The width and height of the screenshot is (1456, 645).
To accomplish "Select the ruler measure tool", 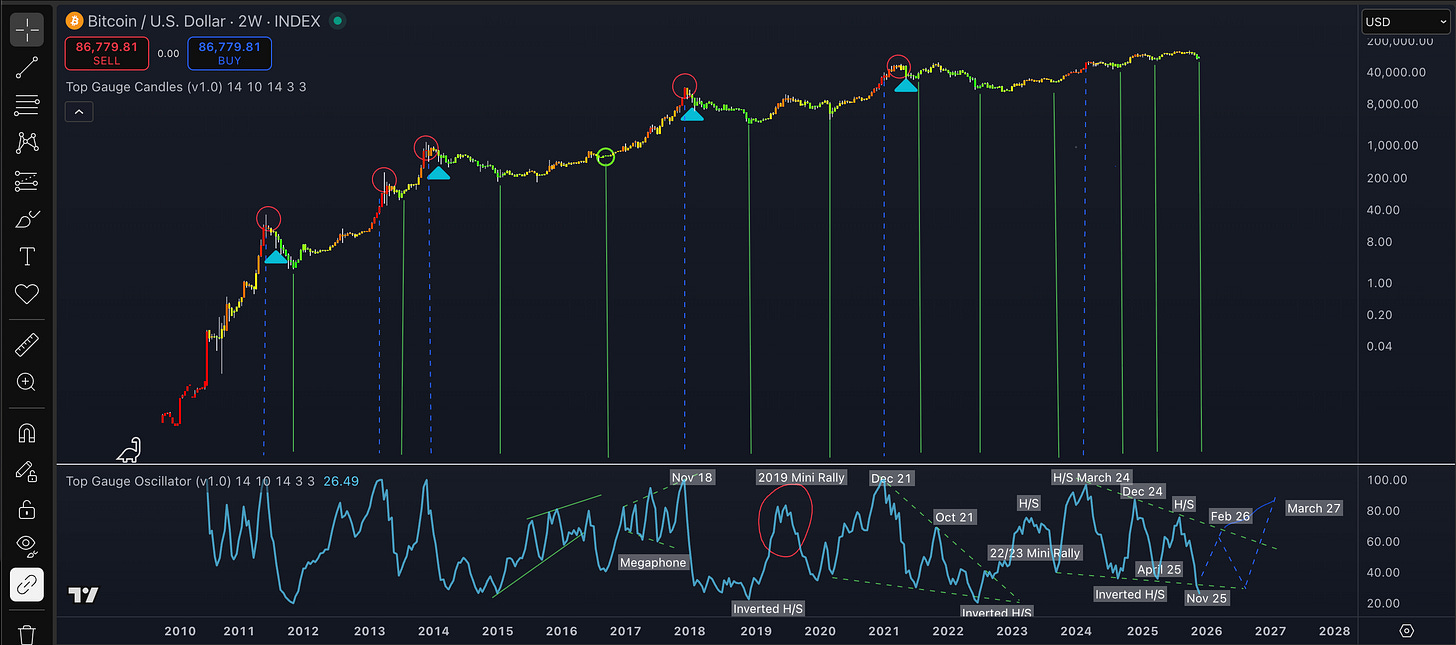I will pyautogui.click(x=27, y=346).
